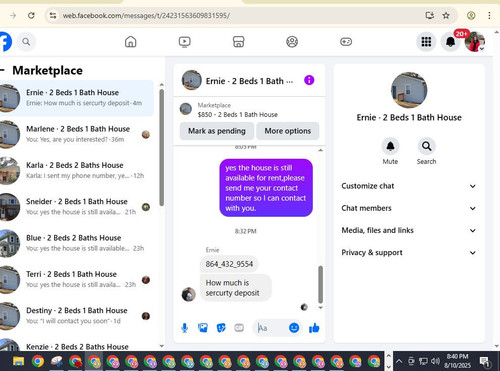The image size is (500, 371).
Task: Reload the page in browser
Action: tap(31, 15)
